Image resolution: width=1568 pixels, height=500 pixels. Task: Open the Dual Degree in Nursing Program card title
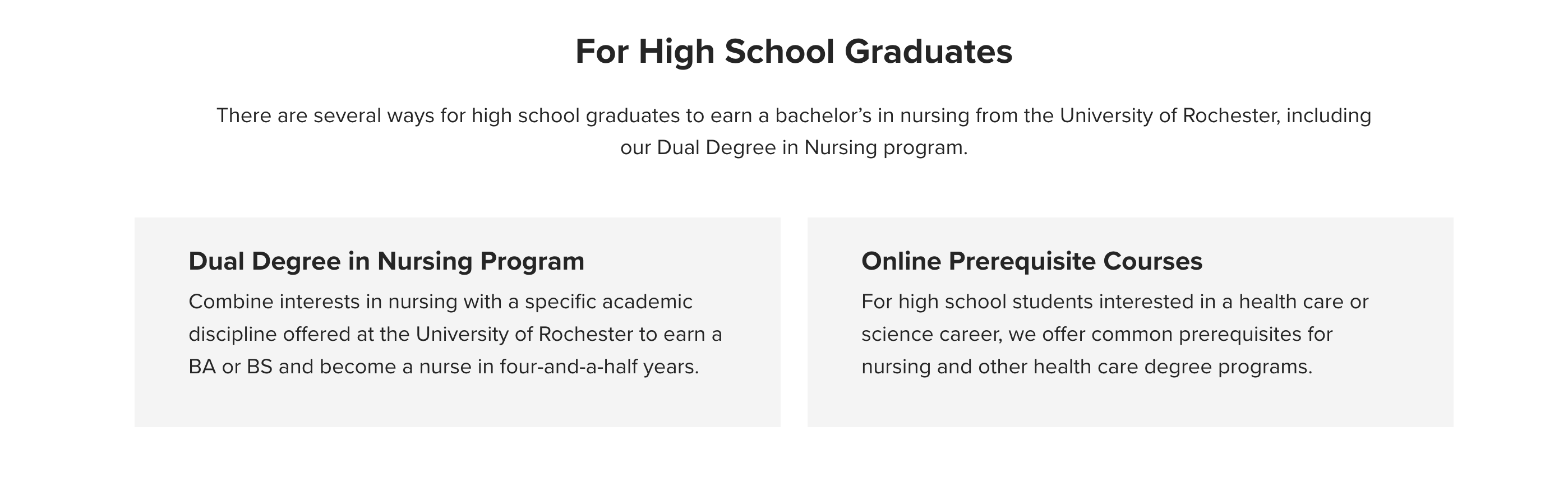point(386,262)
